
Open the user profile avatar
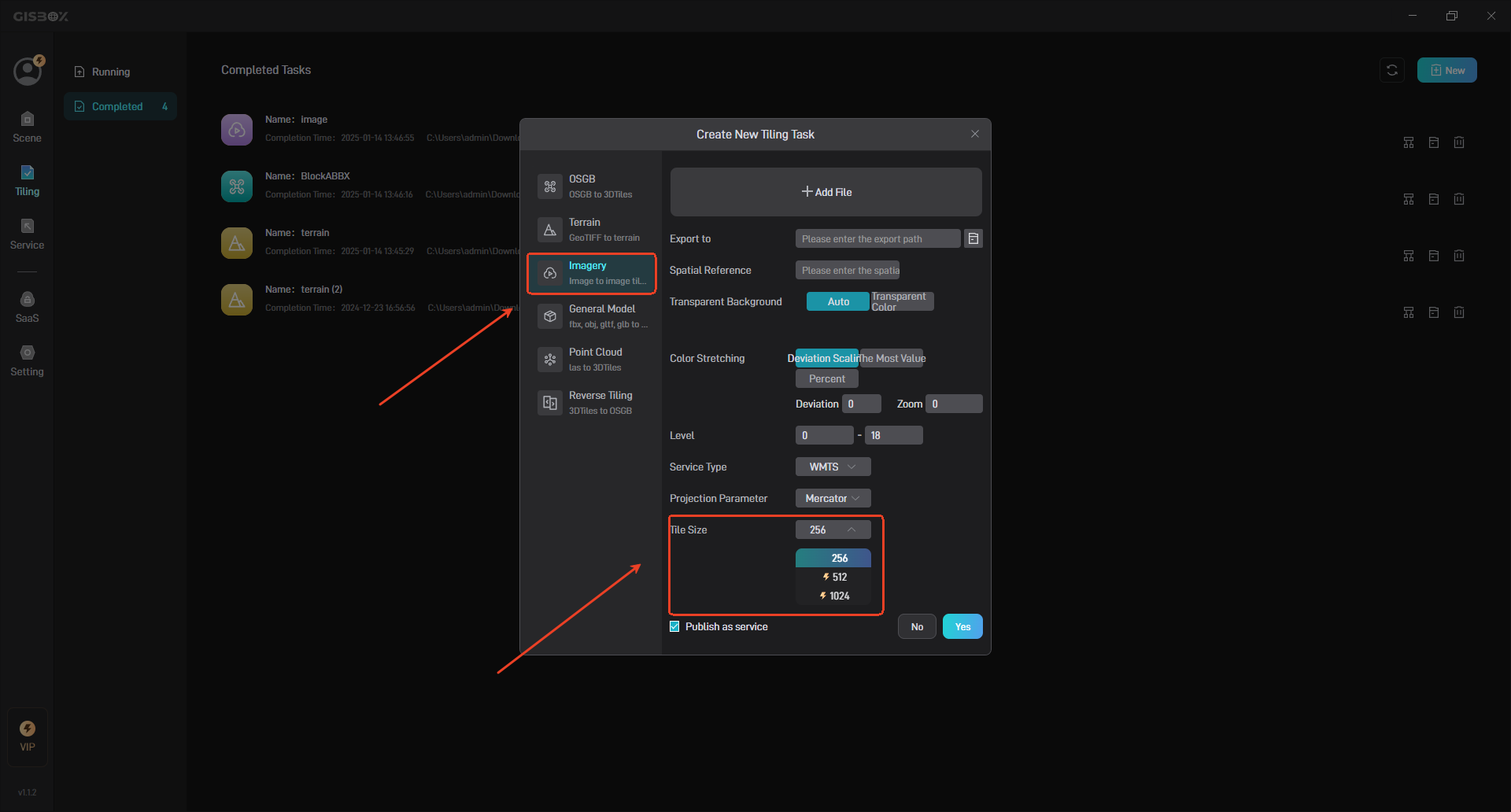coord(28,71)
